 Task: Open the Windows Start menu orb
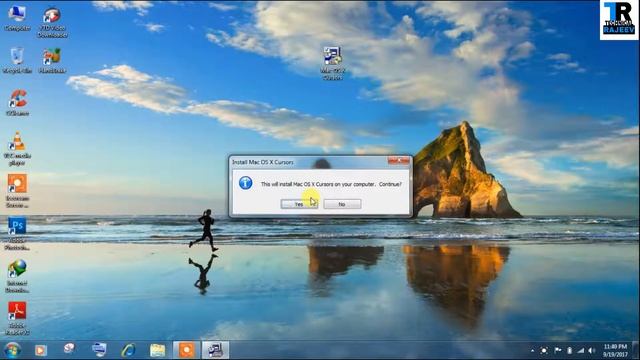point(12,350)
